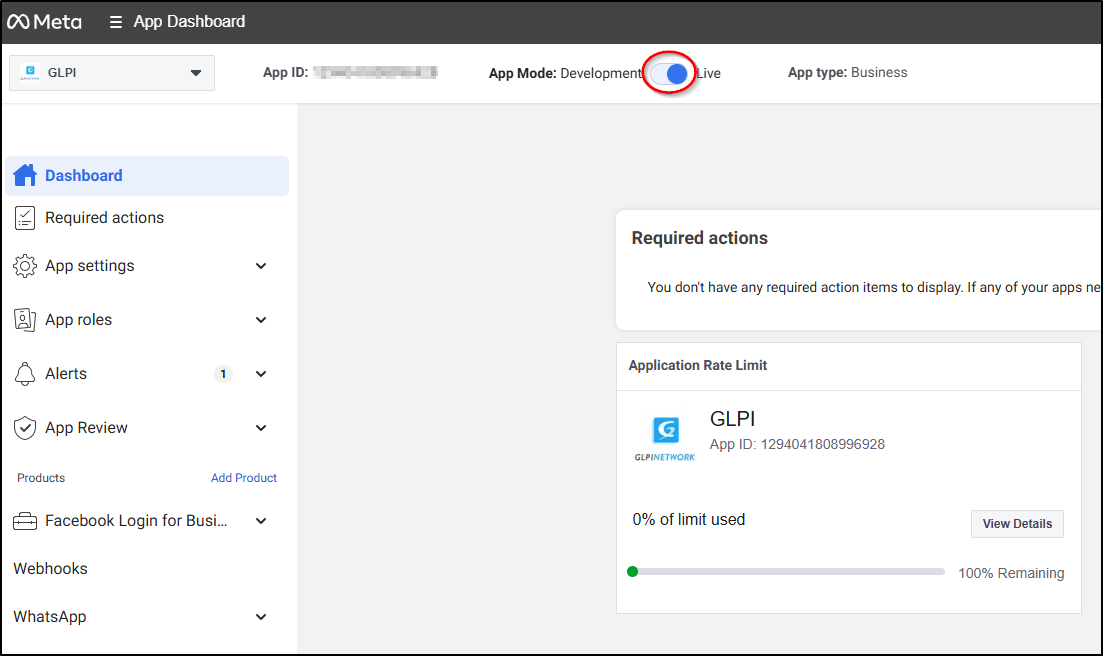Click the Required actions checklist icon
The image size is (1103, 656).
tap(25, 218)
